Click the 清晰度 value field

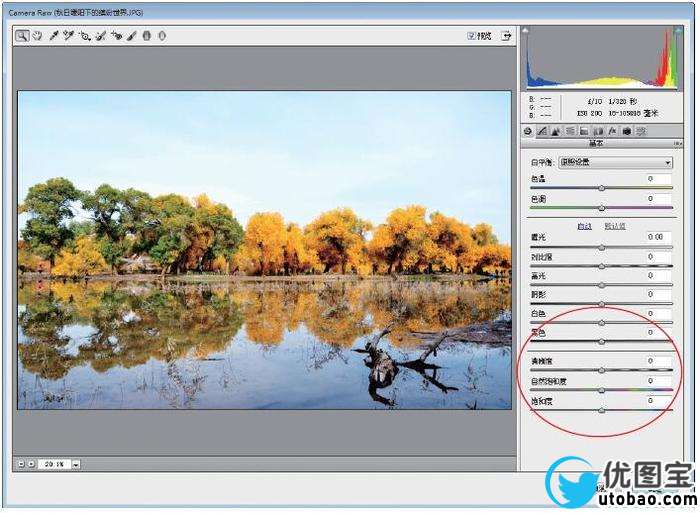pyautogui.click(x=657, y=360)
